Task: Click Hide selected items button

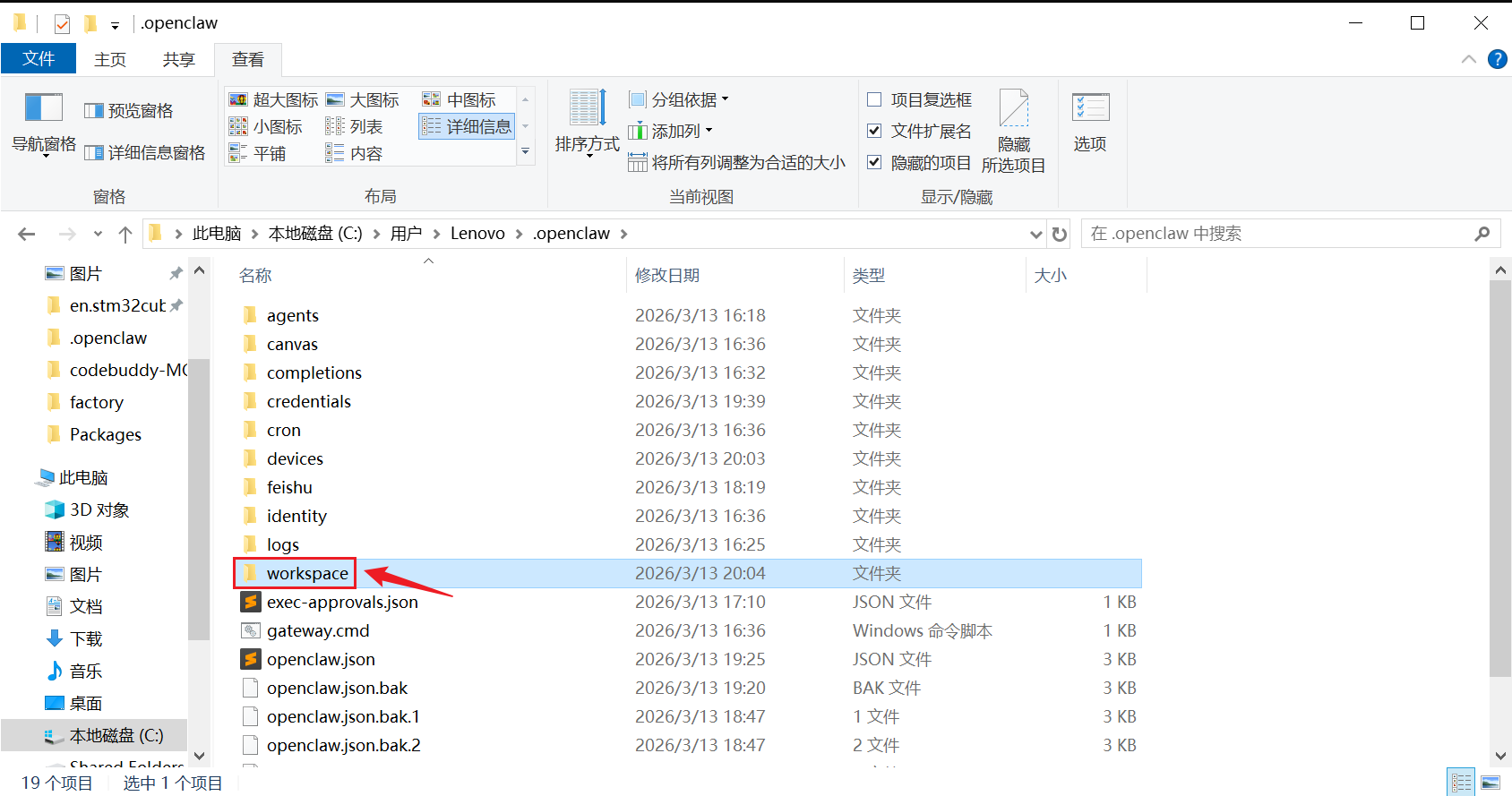Action: pyautogui.click(x=1014, y=131)
